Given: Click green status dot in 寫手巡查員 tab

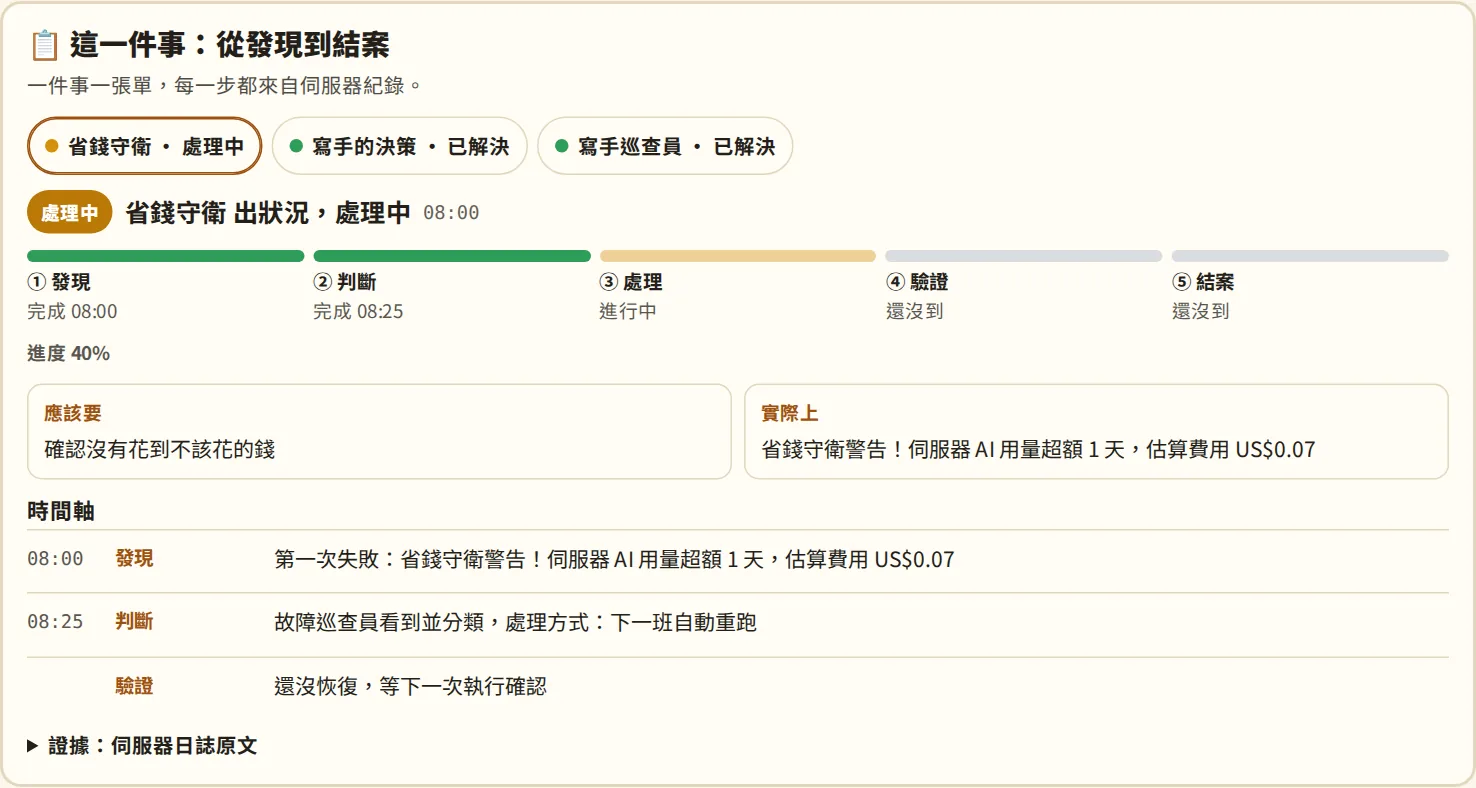Looking at the screenshot, I should click(562, 146).
